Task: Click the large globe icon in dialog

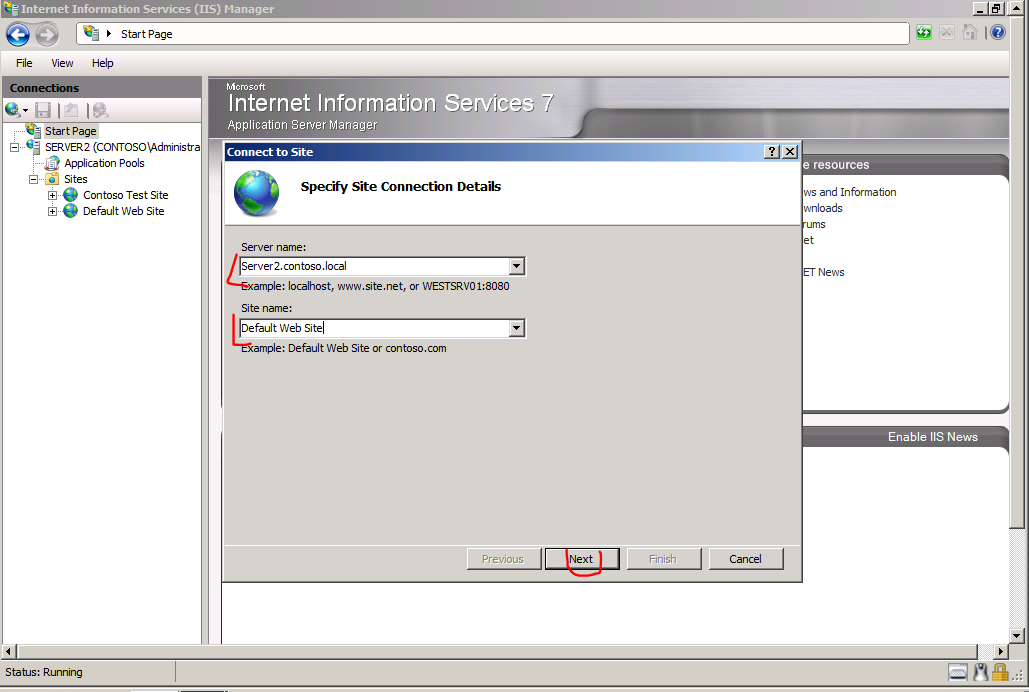Action: [x=257, y=193]
